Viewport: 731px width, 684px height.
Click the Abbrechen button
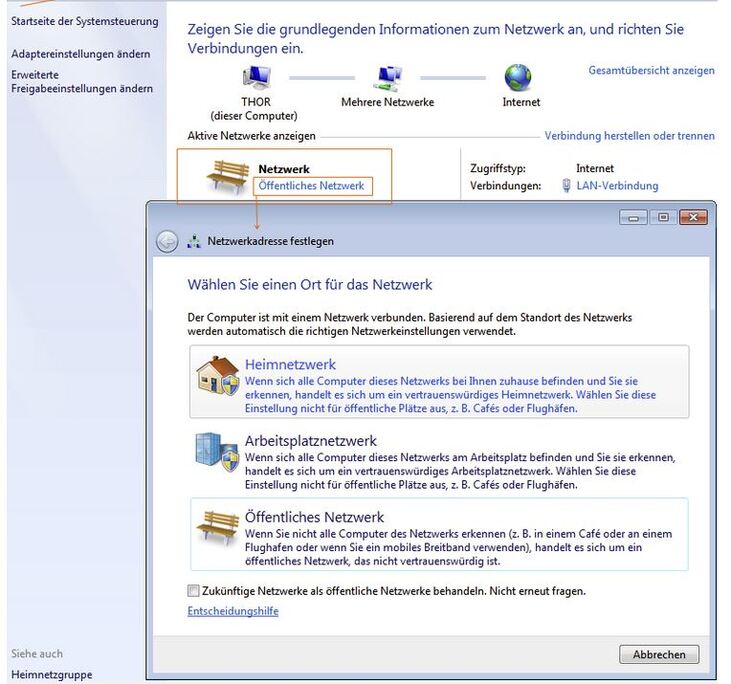[x=659, y=655]
